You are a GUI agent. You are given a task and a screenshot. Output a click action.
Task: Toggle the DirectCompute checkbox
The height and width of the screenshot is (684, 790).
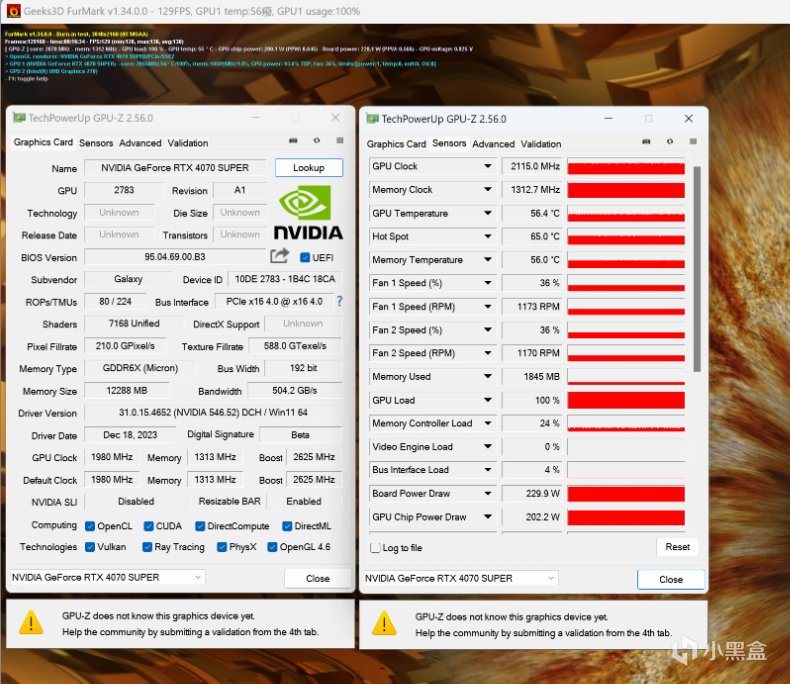click(x=200, y=526)
